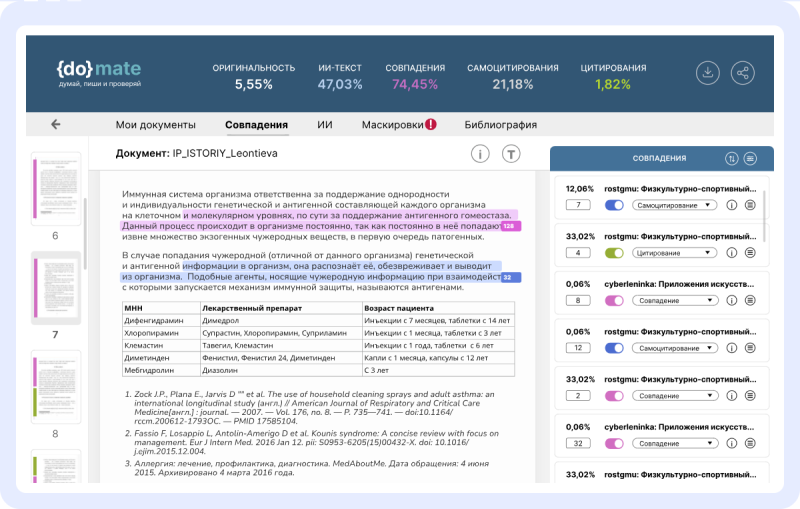Open the Совпадение dropdown for match 8

tap(674, 300)
